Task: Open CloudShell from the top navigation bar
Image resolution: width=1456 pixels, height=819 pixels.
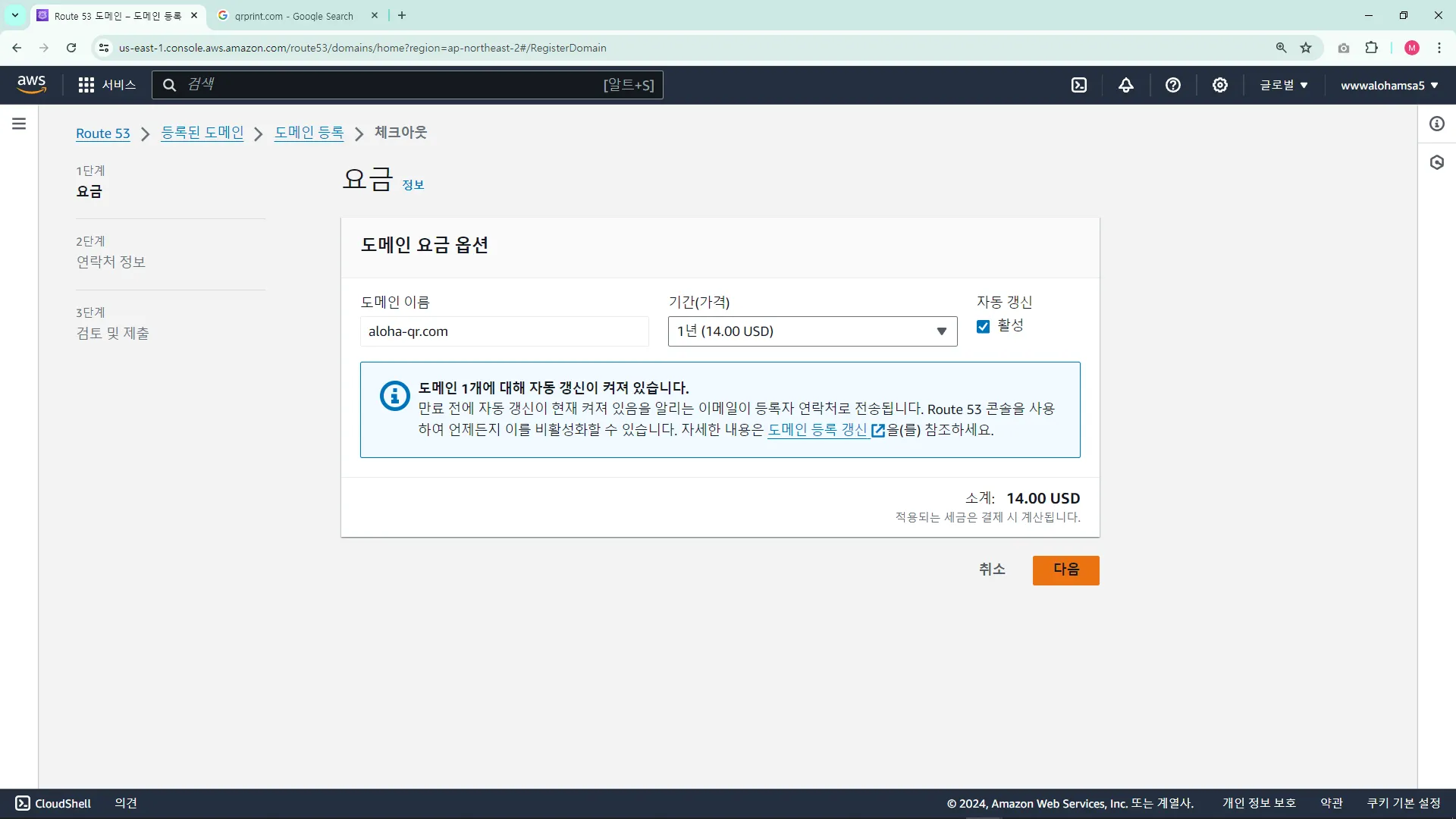Action: (x=1079, y=85)
